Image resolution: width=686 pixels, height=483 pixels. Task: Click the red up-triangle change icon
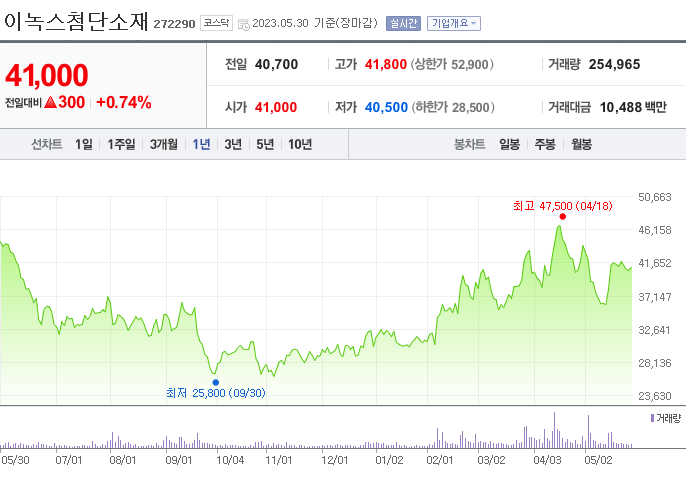point(50,102)
